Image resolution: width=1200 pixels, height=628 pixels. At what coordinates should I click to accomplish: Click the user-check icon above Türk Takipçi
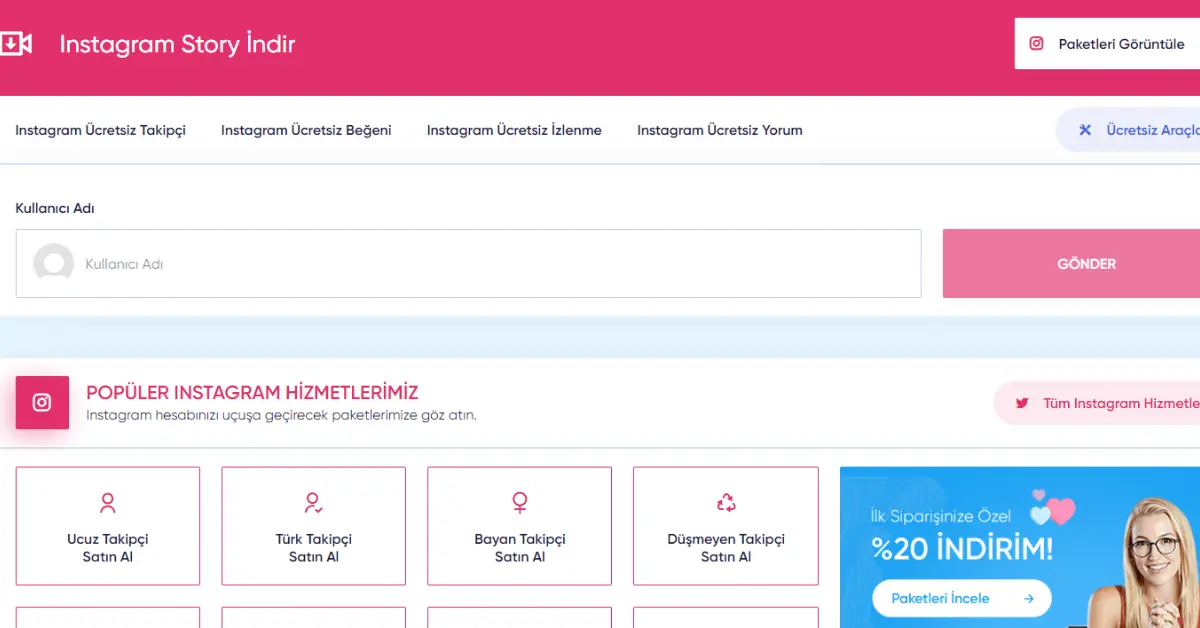click(x=313, y=502)
